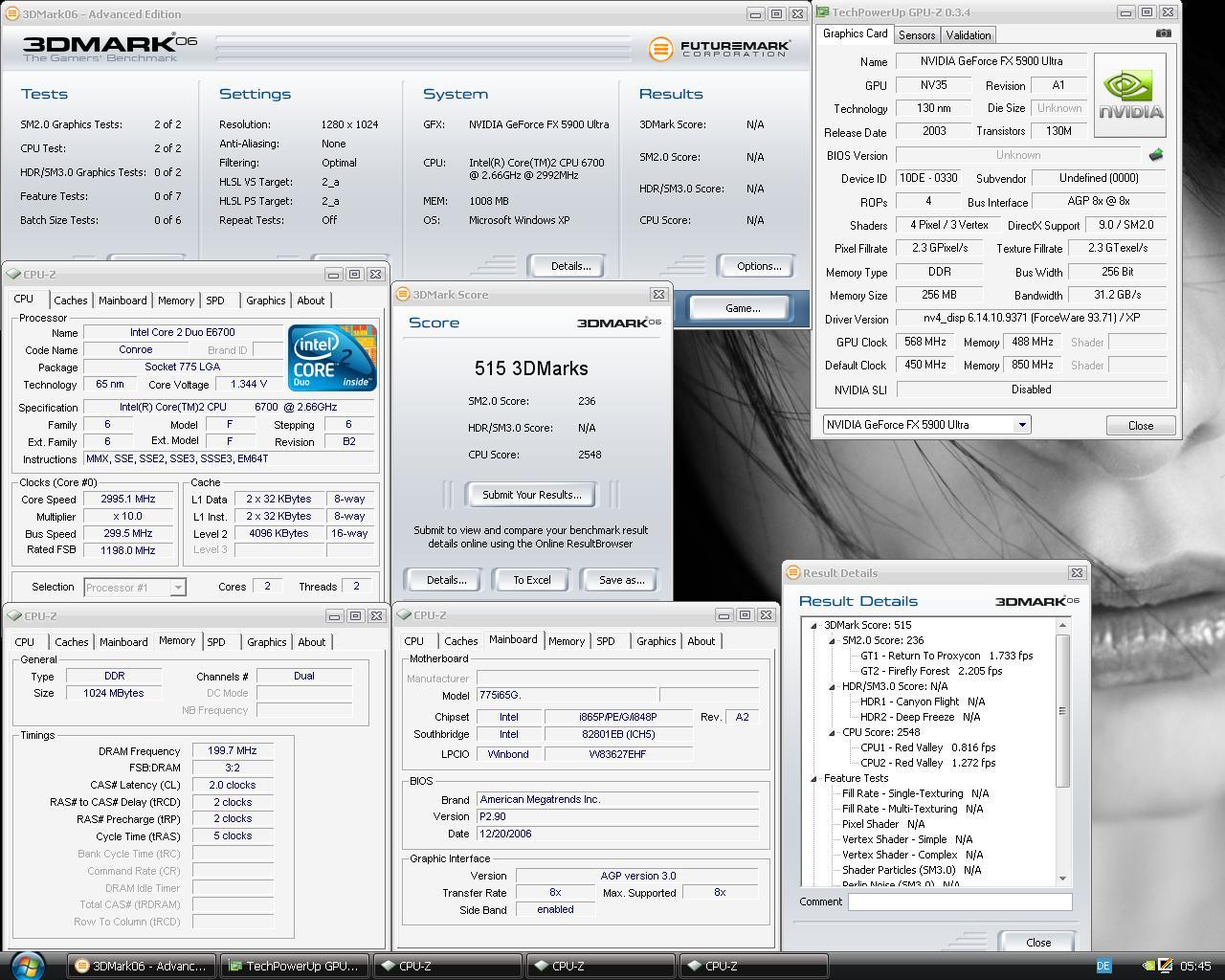1225x980 pixels.
Task: Click the Result Details title bar icon
Action: click(x=792, y=572)
